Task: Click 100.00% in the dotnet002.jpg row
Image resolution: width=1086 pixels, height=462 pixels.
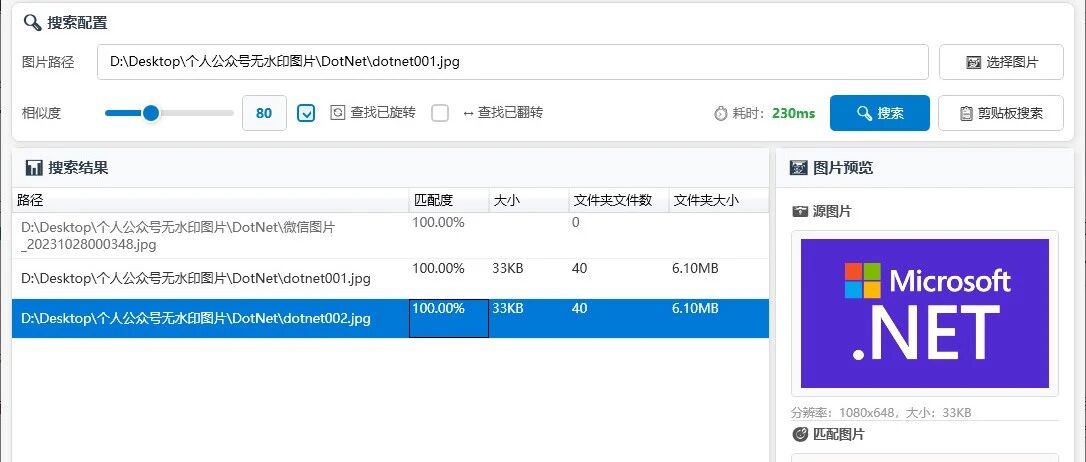Action: coord(438,309)
